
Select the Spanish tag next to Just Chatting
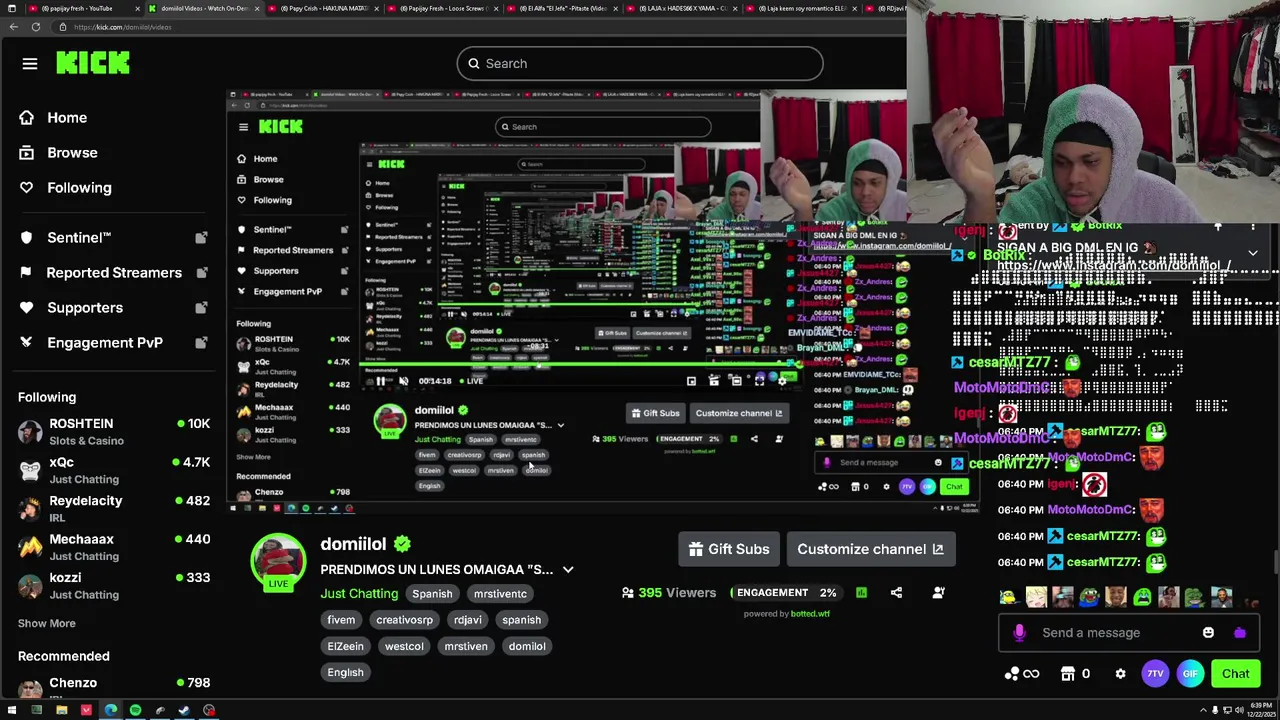(x=432, y=594)
